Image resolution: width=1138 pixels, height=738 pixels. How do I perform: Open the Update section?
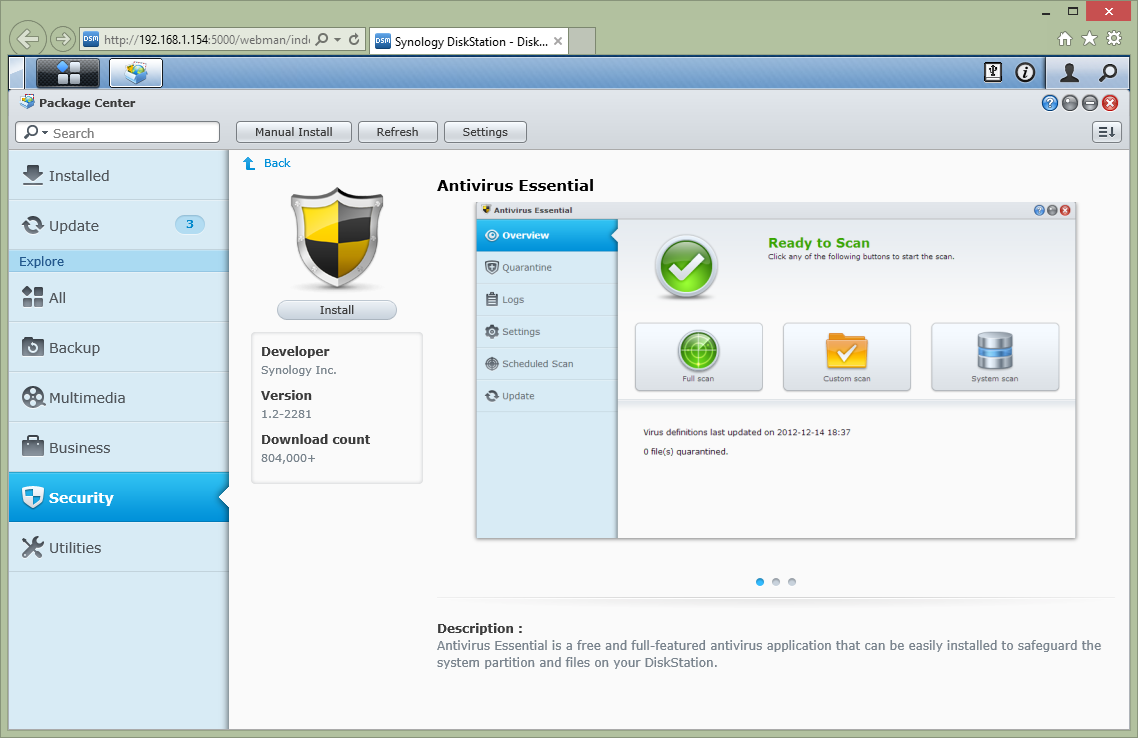coord(118,225)
